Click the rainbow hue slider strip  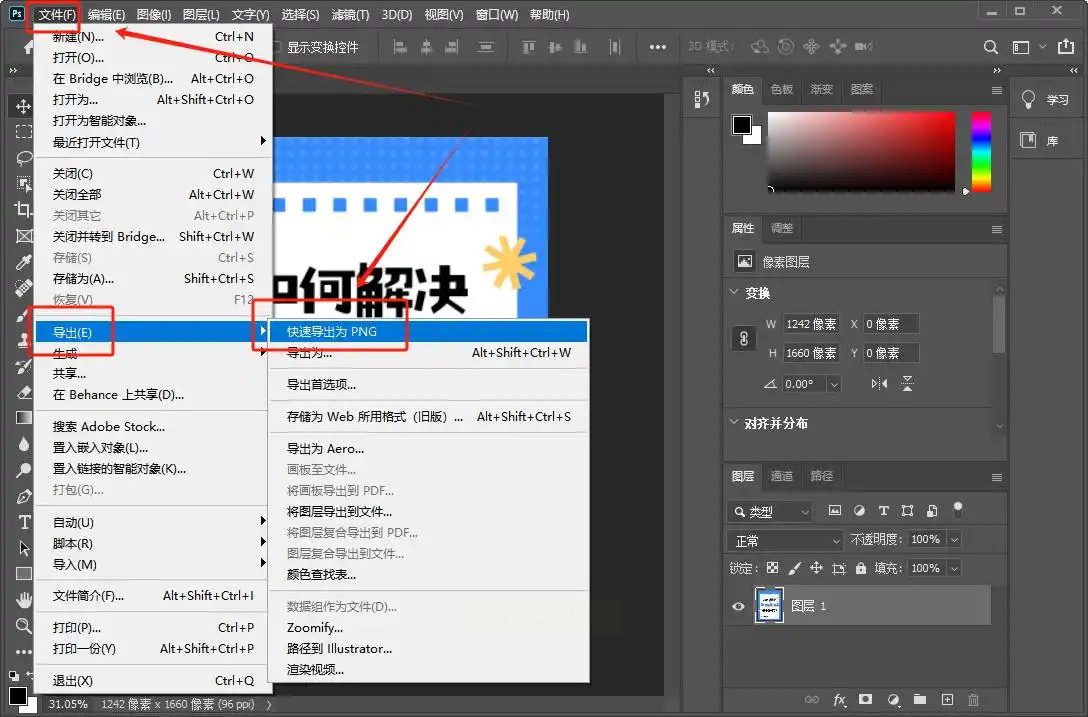[x=981, y=151]
